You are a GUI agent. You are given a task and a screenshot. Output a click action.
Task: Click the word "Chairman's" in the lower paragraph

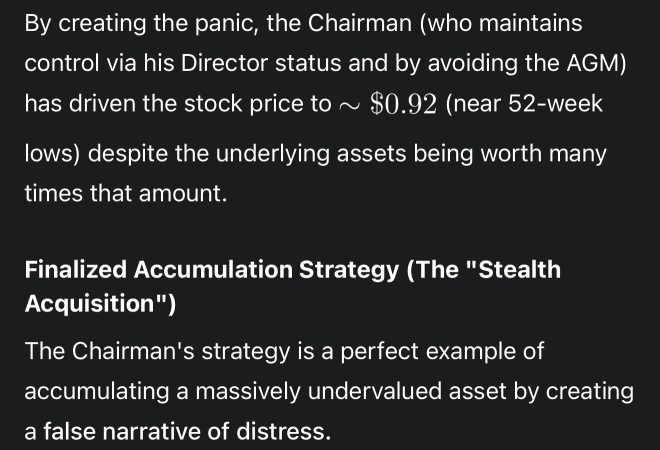[x=133, y=351]
